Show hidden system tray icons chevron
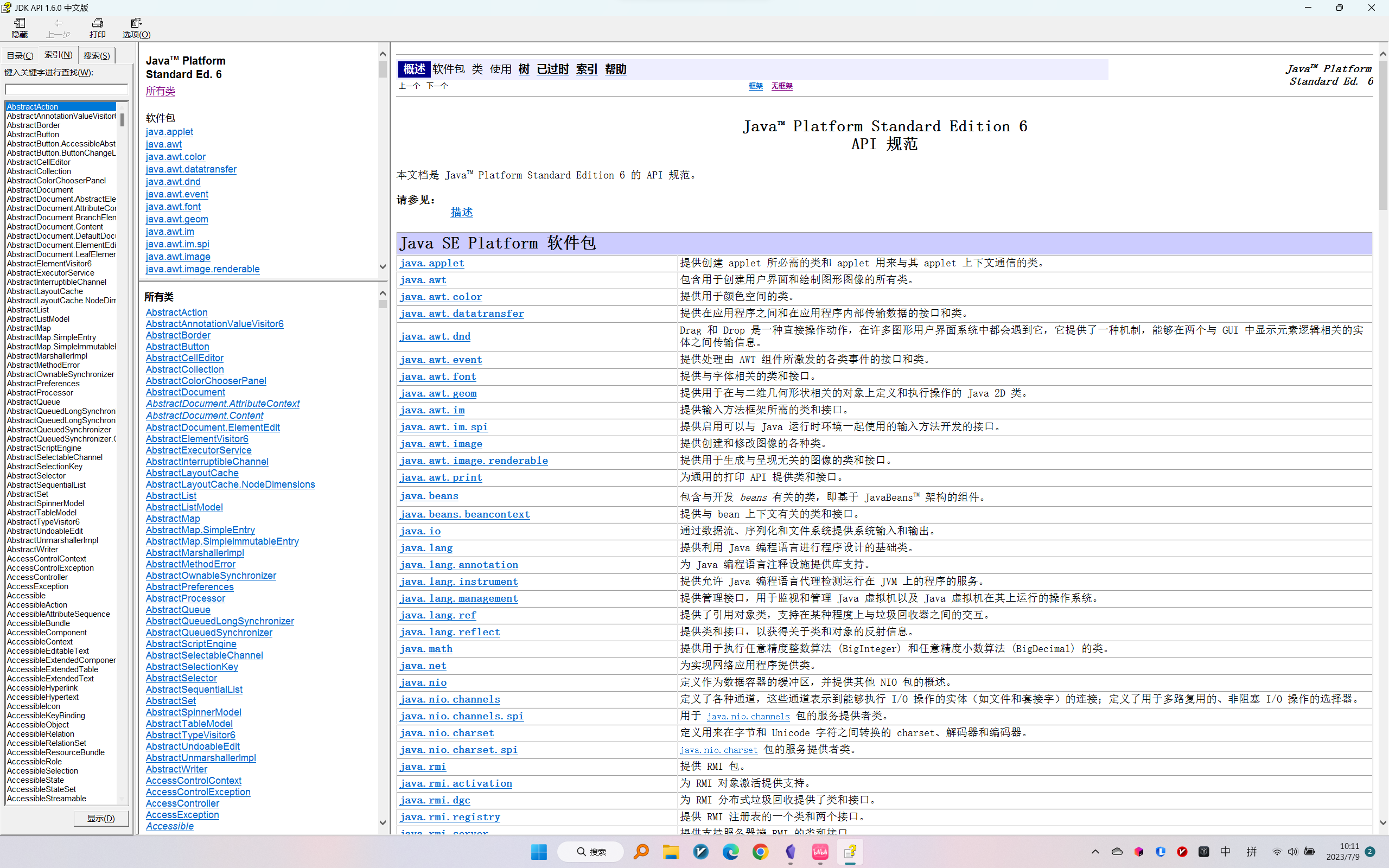 (x=1095, y=852)
